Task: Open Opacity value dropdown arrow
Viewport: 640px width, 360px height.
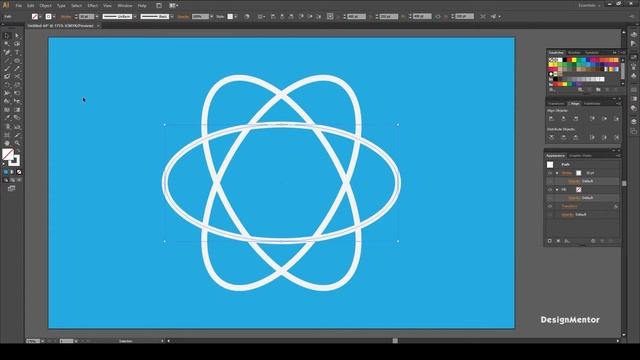Action: pos(211,16)
